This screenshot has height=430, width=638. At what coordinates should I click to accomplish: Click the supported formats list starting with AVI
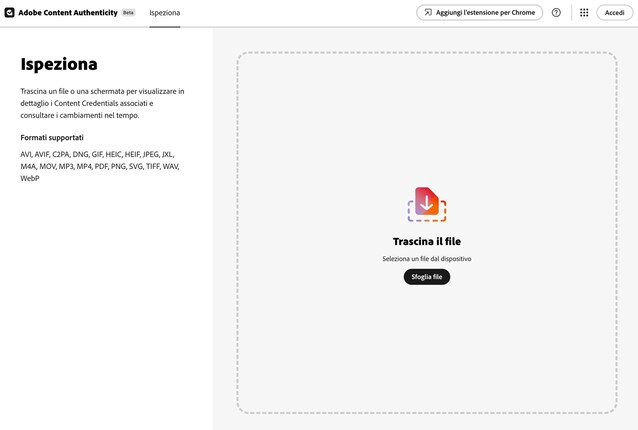100,166
